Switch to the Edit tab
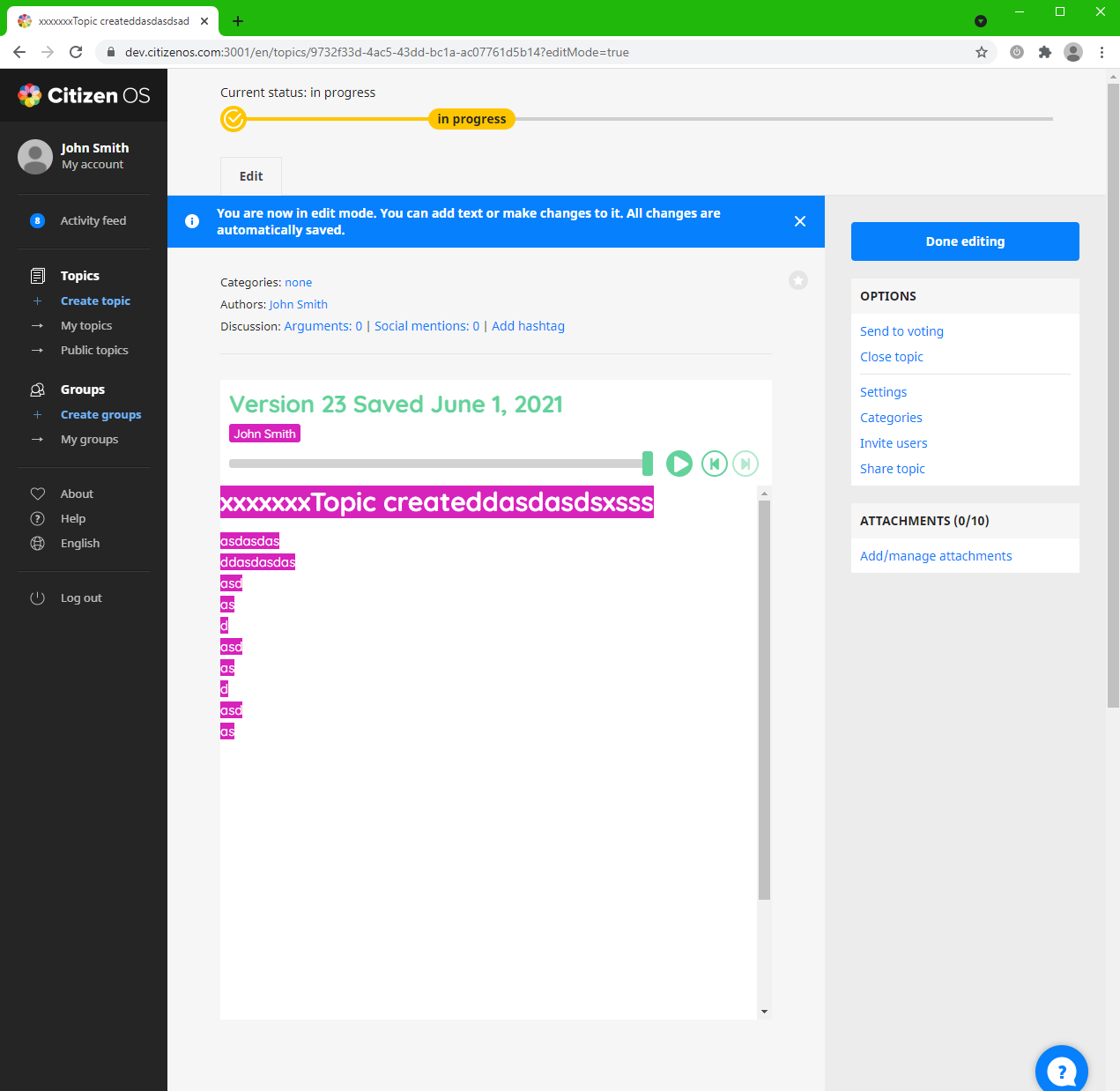The height and width of the screenshot is (1091, 1120). click(250, 176)
